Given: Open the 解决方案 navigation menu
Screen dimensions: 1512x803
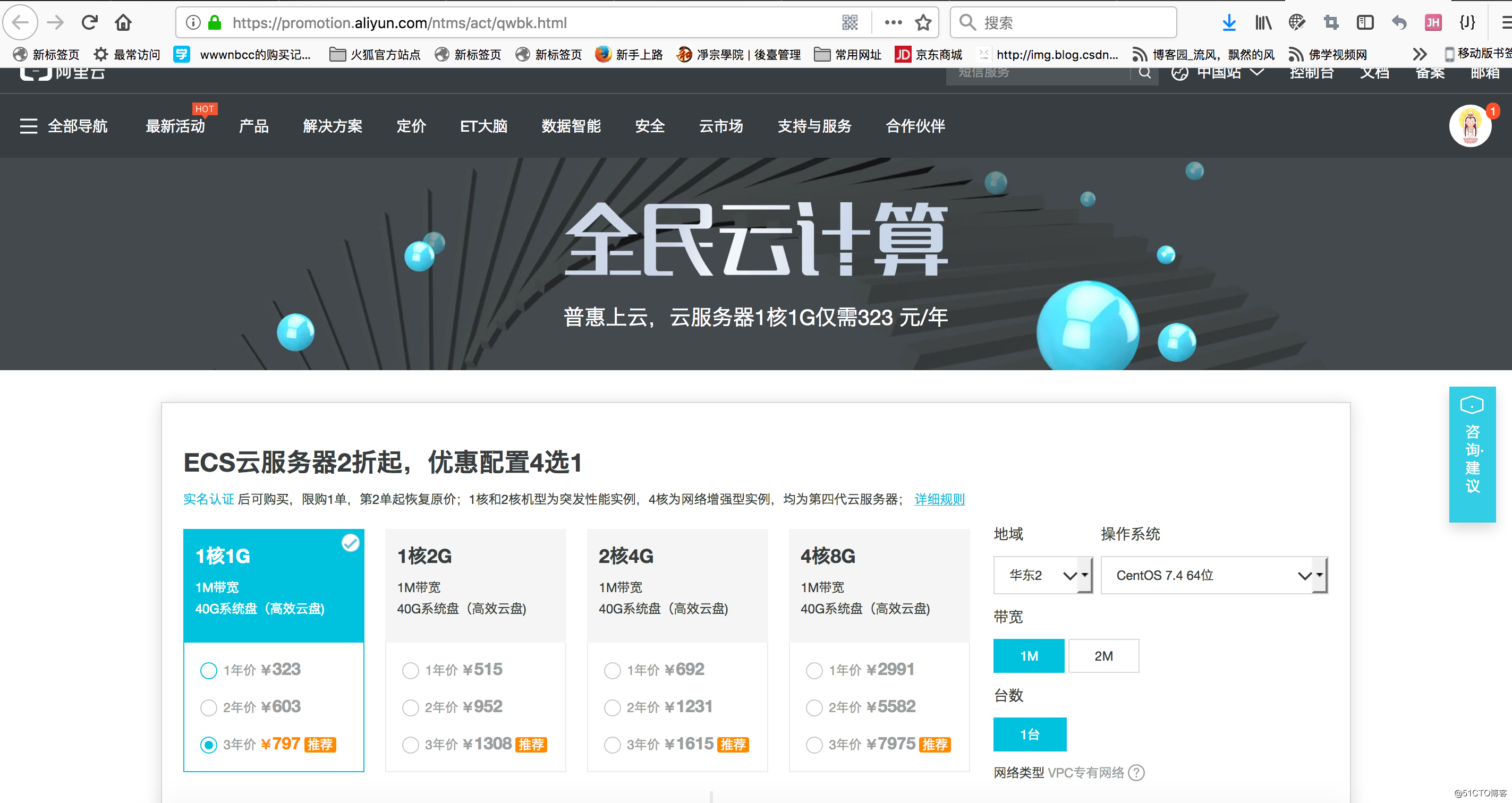Looking at the screenshot, I should coord(333,126).
